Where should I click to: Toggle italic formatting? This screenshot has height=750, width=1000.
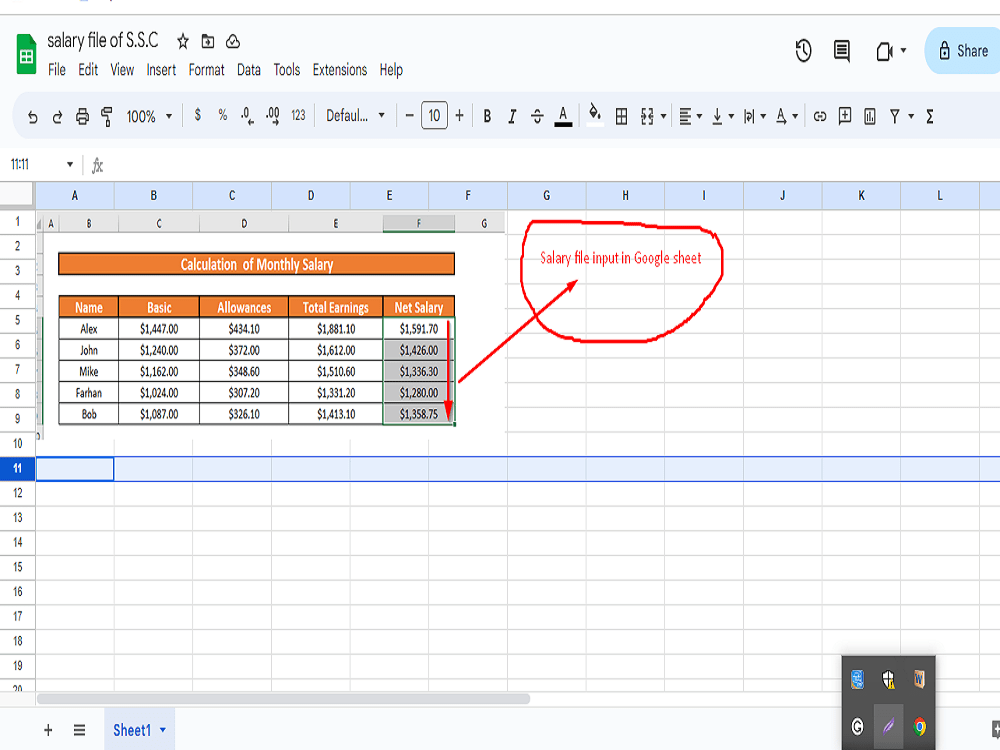click(513, 116)
